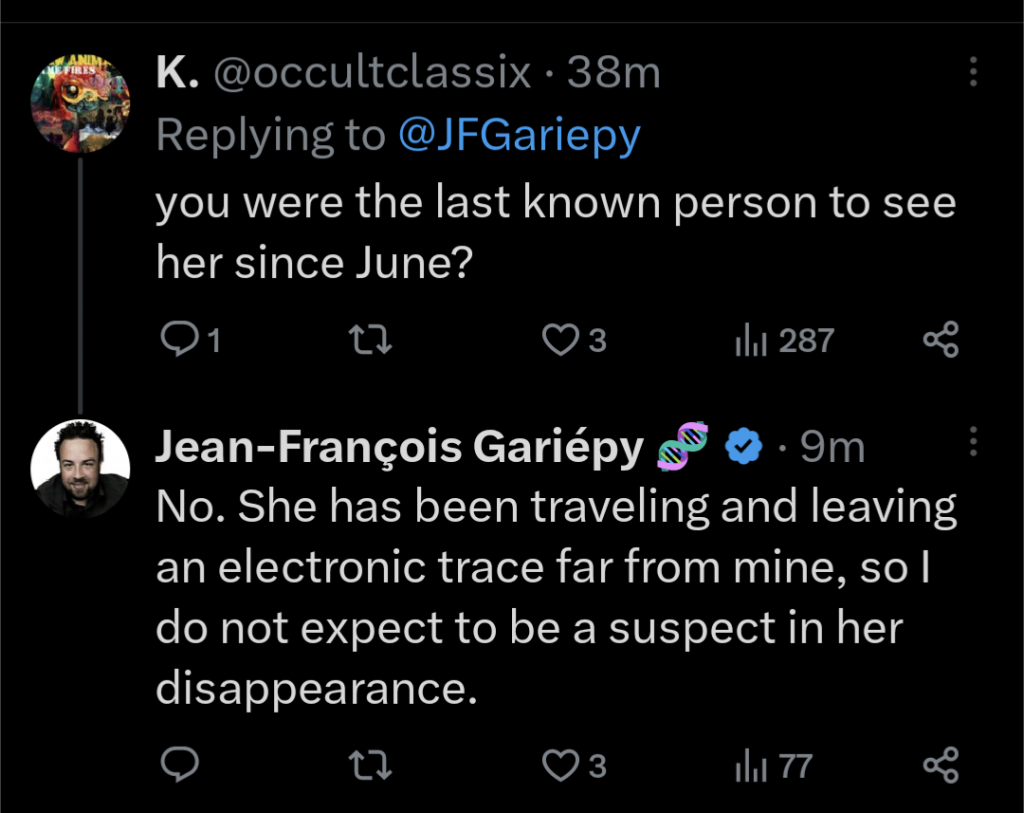Repost K.'s tweet about June
The height and width of the screenshot is (813, 1024).
click(x=375, y=341)
